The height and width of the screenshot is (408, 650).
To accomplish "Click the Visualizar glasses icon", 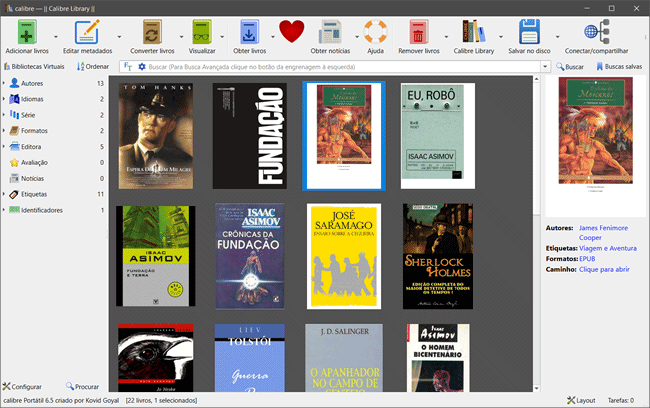I will 202,31.
